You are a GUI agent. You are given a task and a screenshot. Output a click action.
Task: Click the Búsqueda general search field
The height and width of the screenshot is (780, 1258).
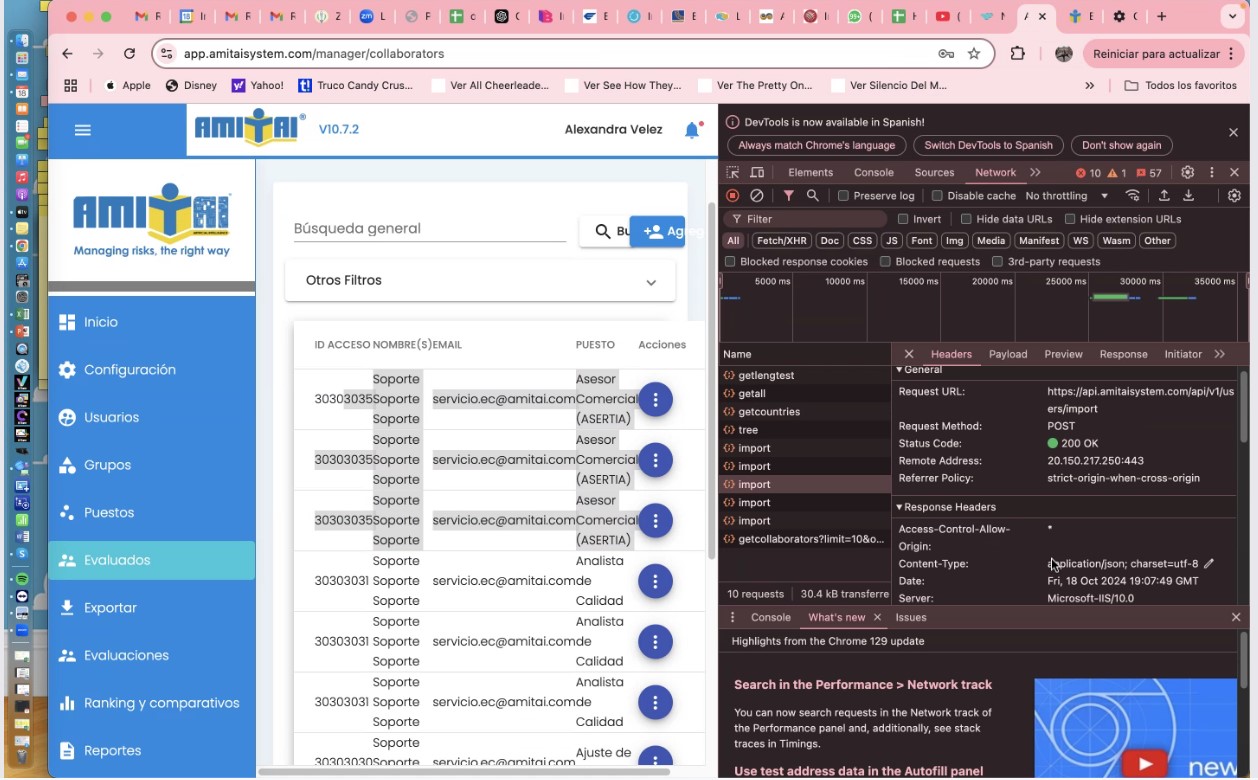429,229
